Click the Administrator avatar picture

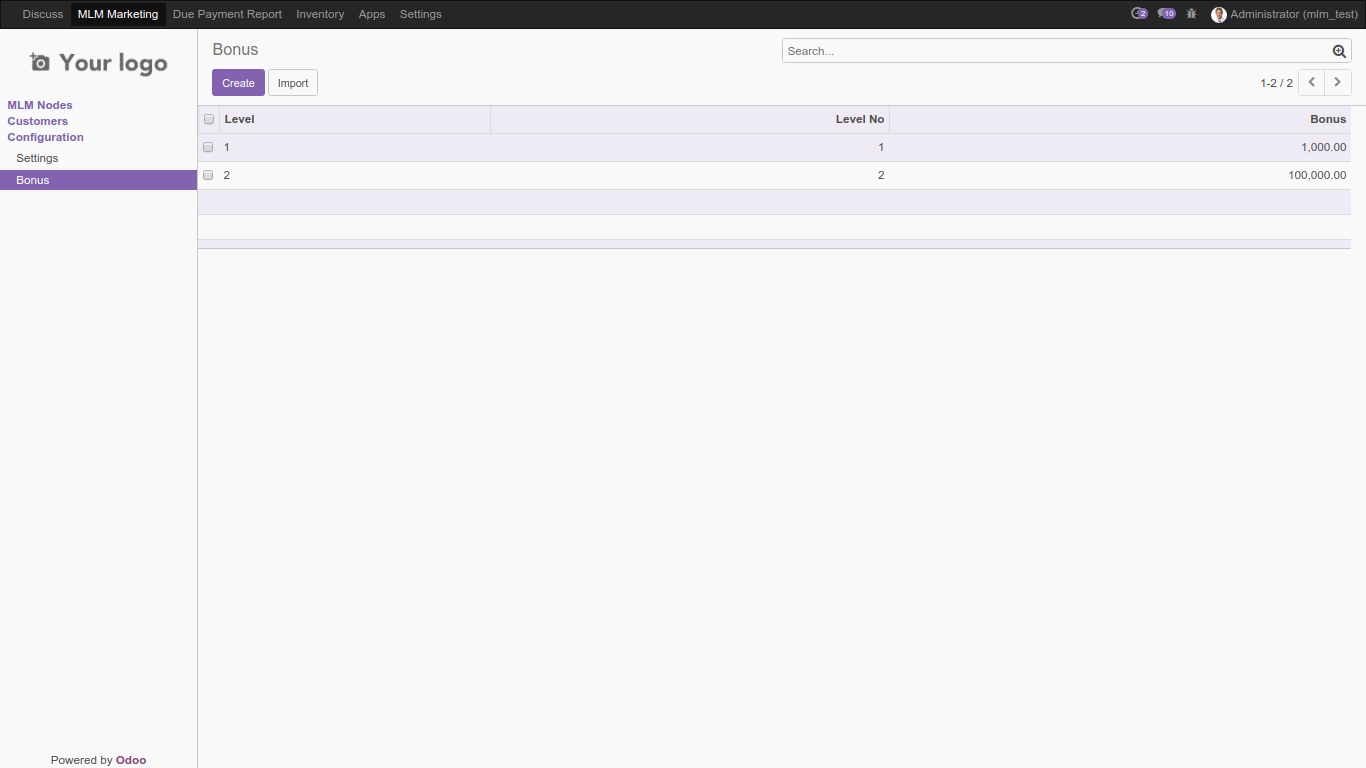coord(1218,14)
